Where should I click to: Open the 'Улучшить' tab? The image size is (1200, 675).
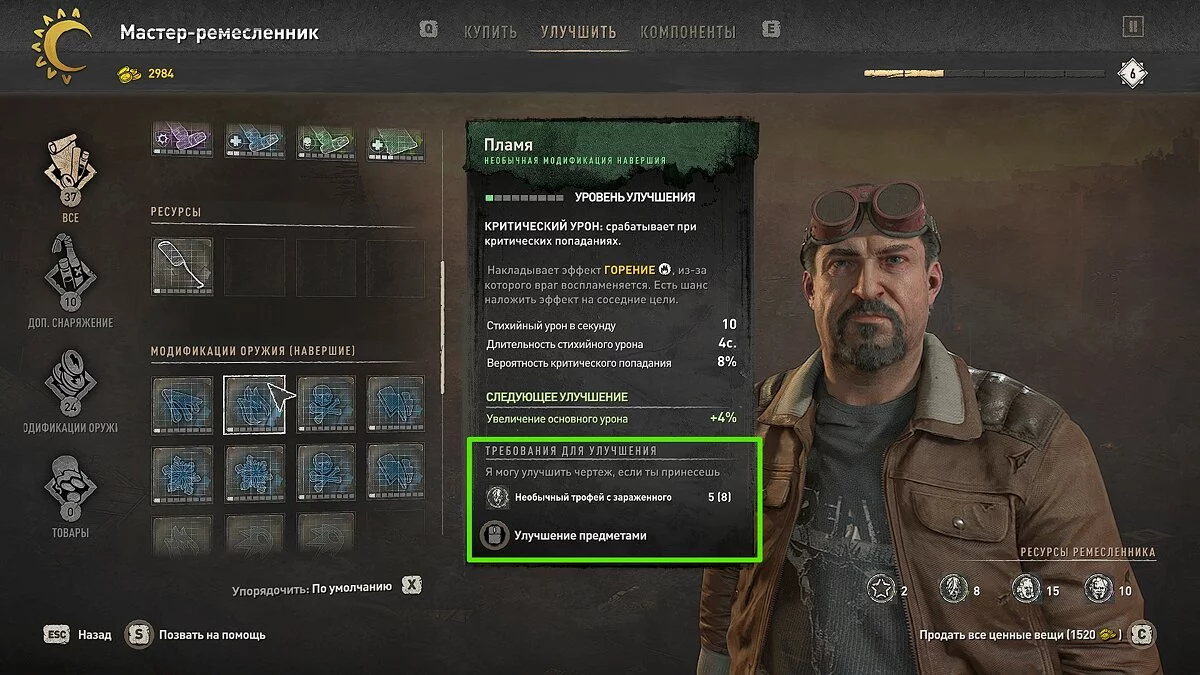point(578,32)
